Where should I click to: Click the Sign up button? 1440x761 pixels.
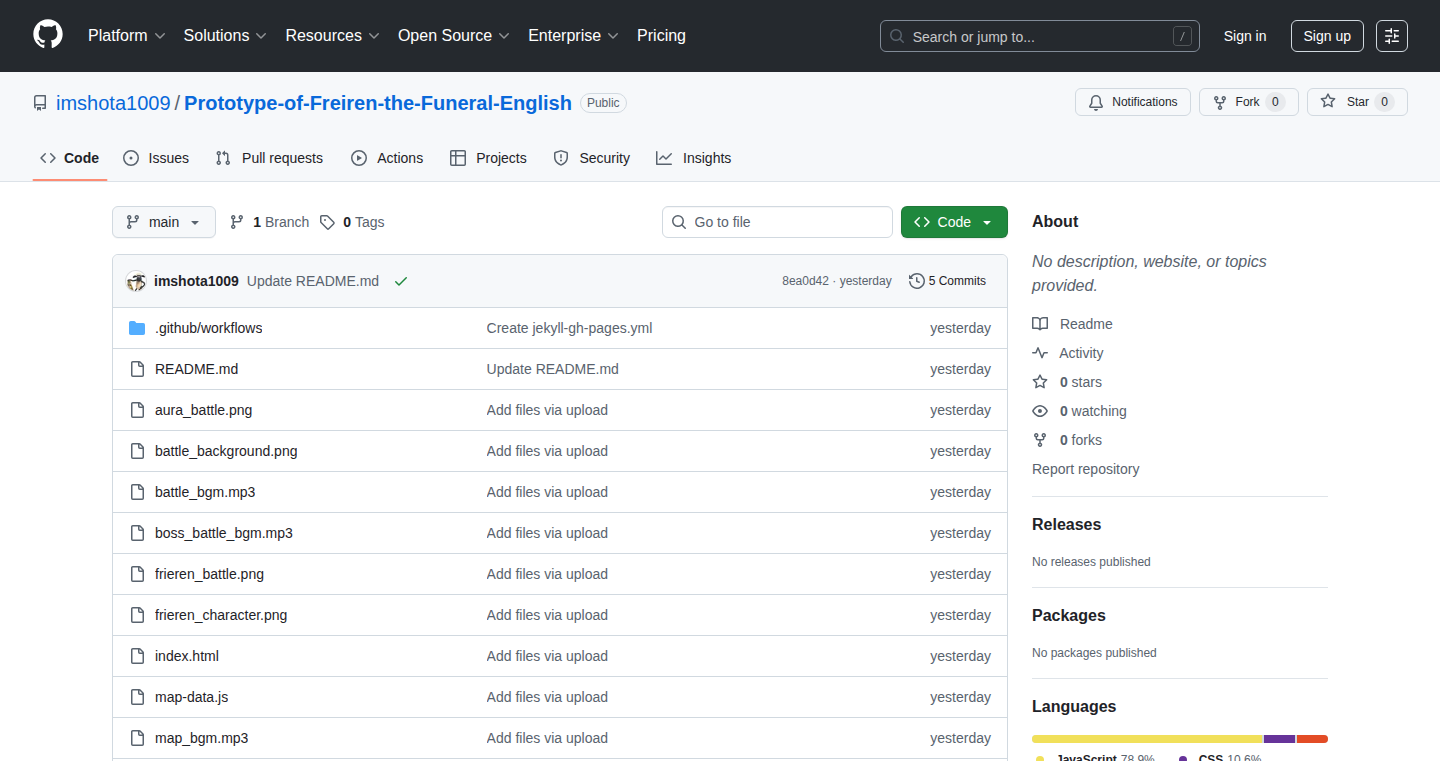(1327, 36)
